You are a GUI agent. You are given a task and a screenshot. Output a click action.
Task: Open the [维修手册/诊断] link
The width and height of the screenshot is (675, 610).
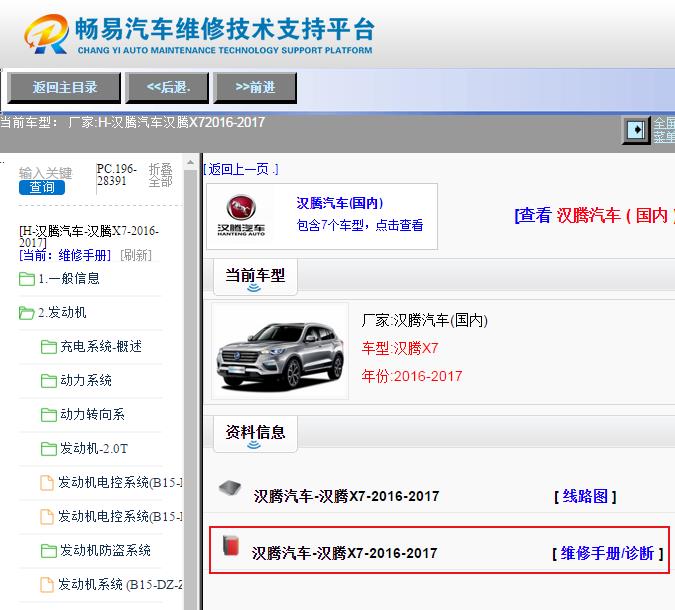[607, 553]
